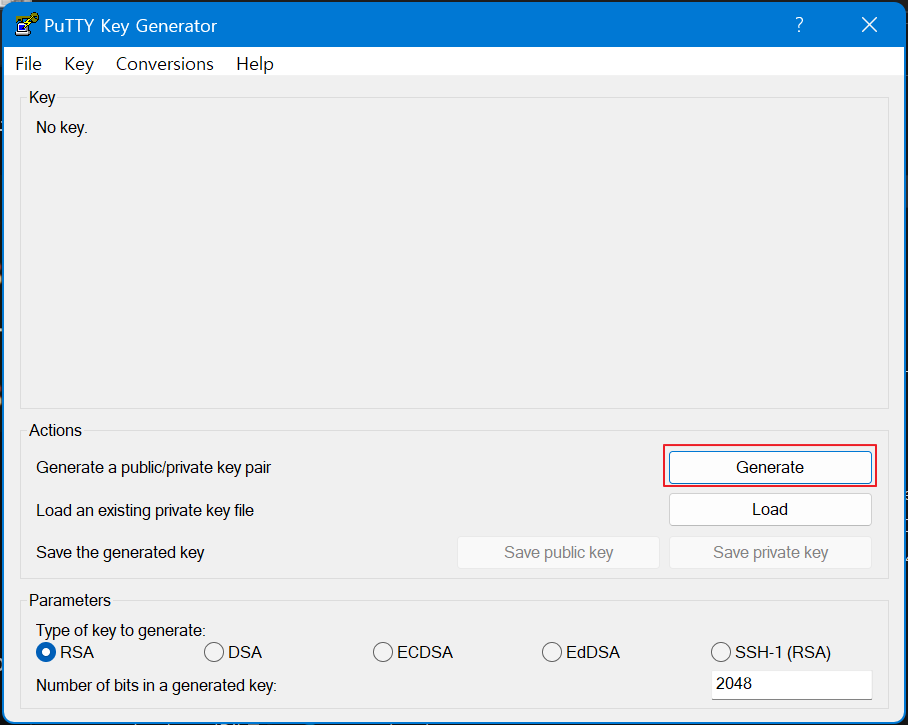Open the Key menu
909x725 pixels.
(x=79, y=64)
